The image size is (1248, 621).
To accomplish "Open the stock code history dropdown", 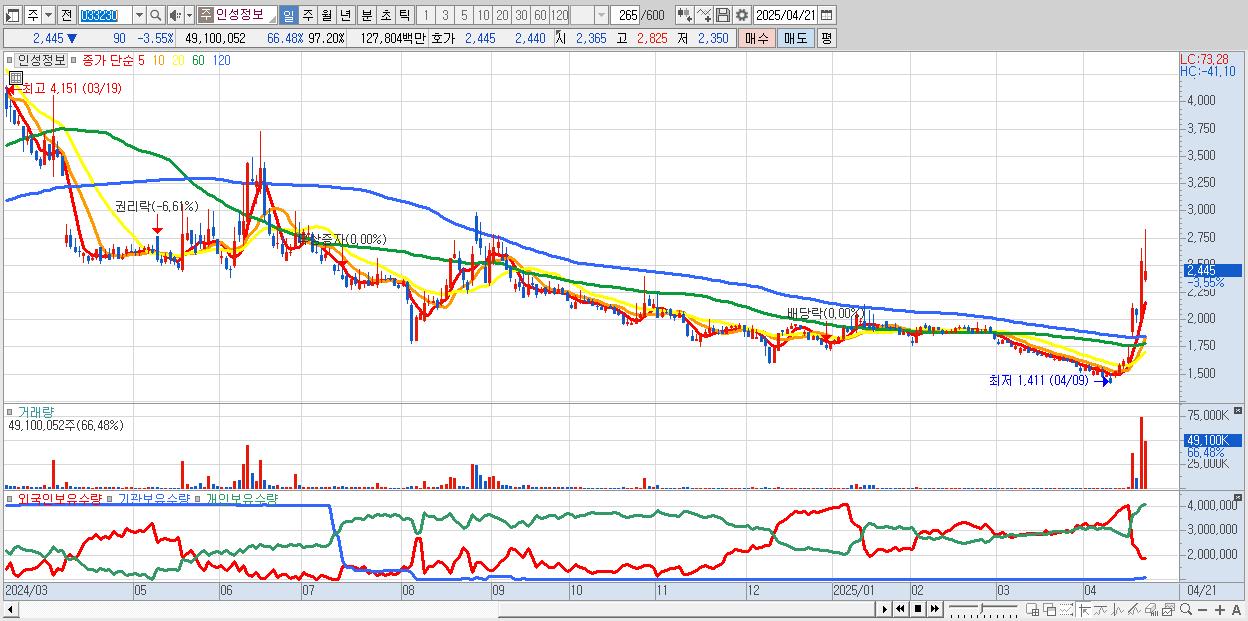I will coord(139,15).
